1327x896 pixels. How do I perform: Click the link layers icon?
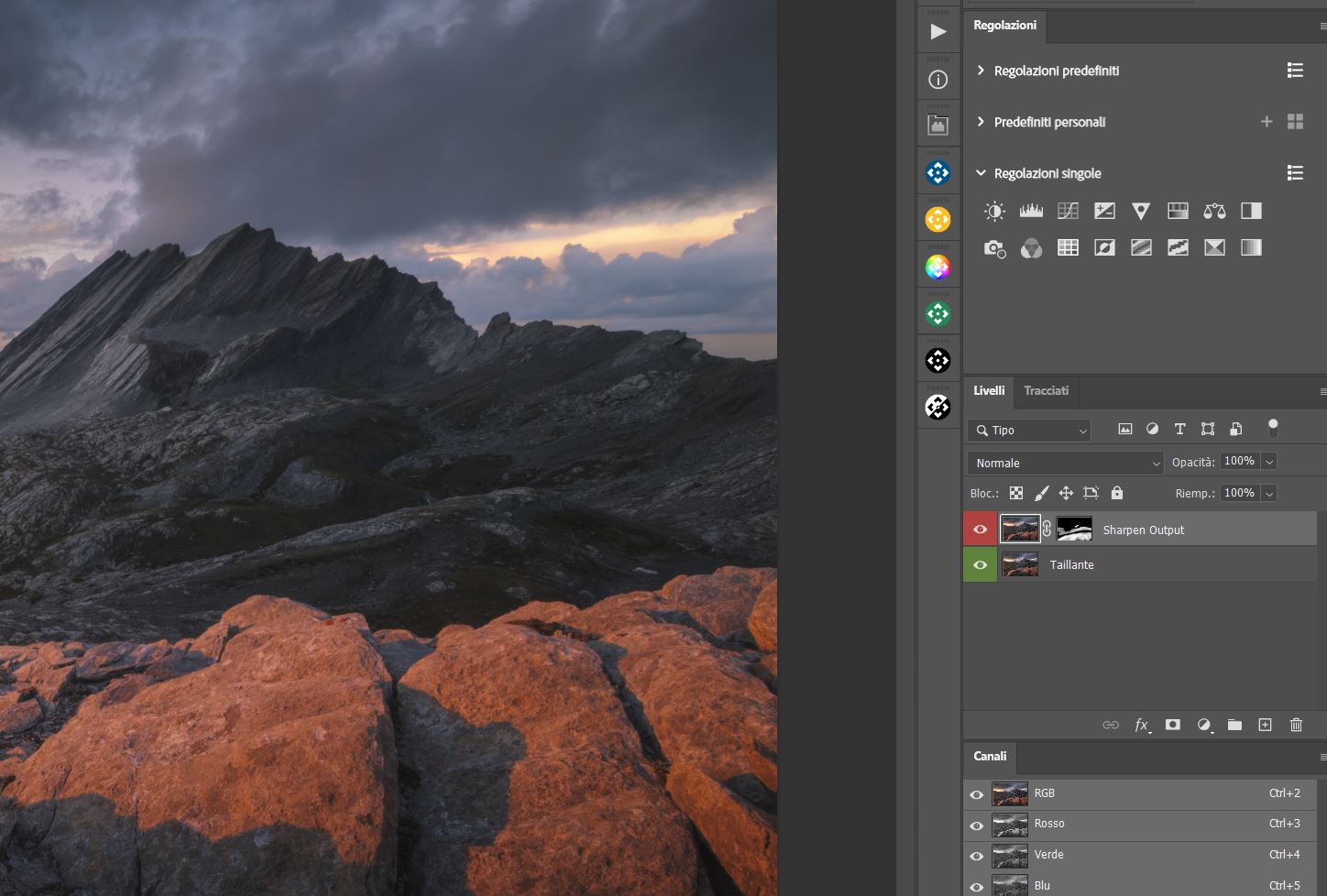pos(1111,725)
